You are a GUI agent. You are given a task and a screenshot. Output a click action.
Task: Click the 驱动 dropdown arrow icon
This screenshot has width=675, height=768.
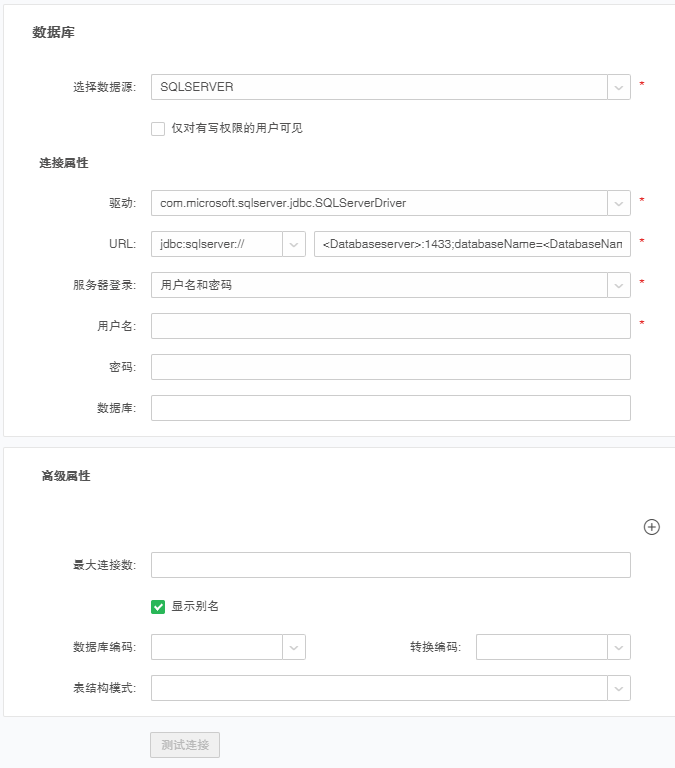coord(619,202)
